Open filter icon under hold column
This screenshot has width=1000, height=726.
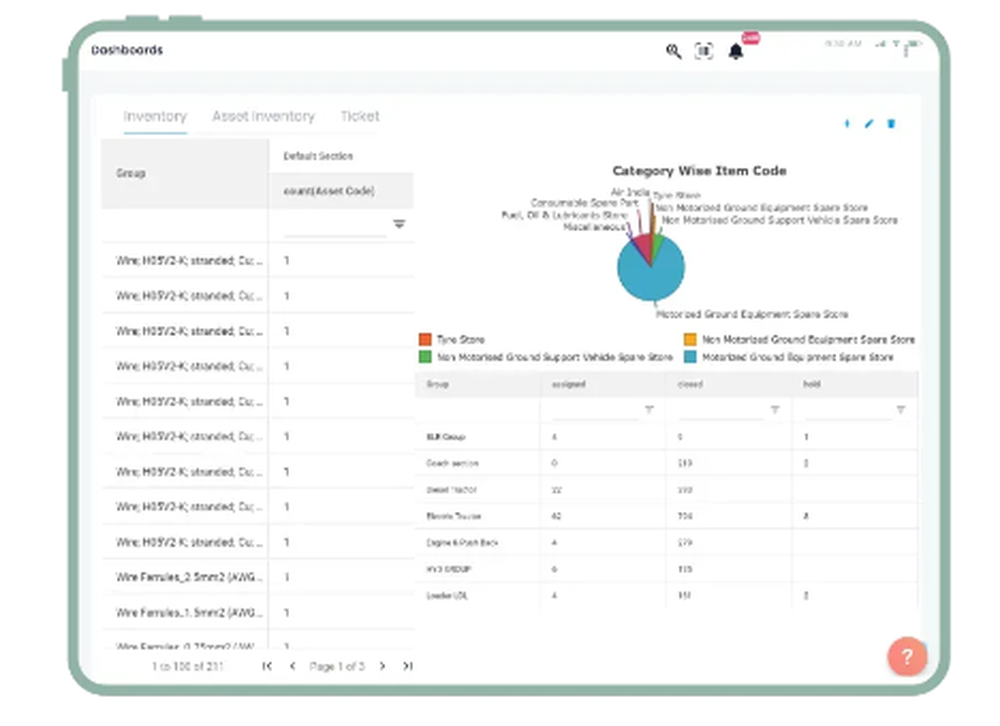(x=901, y=410)
